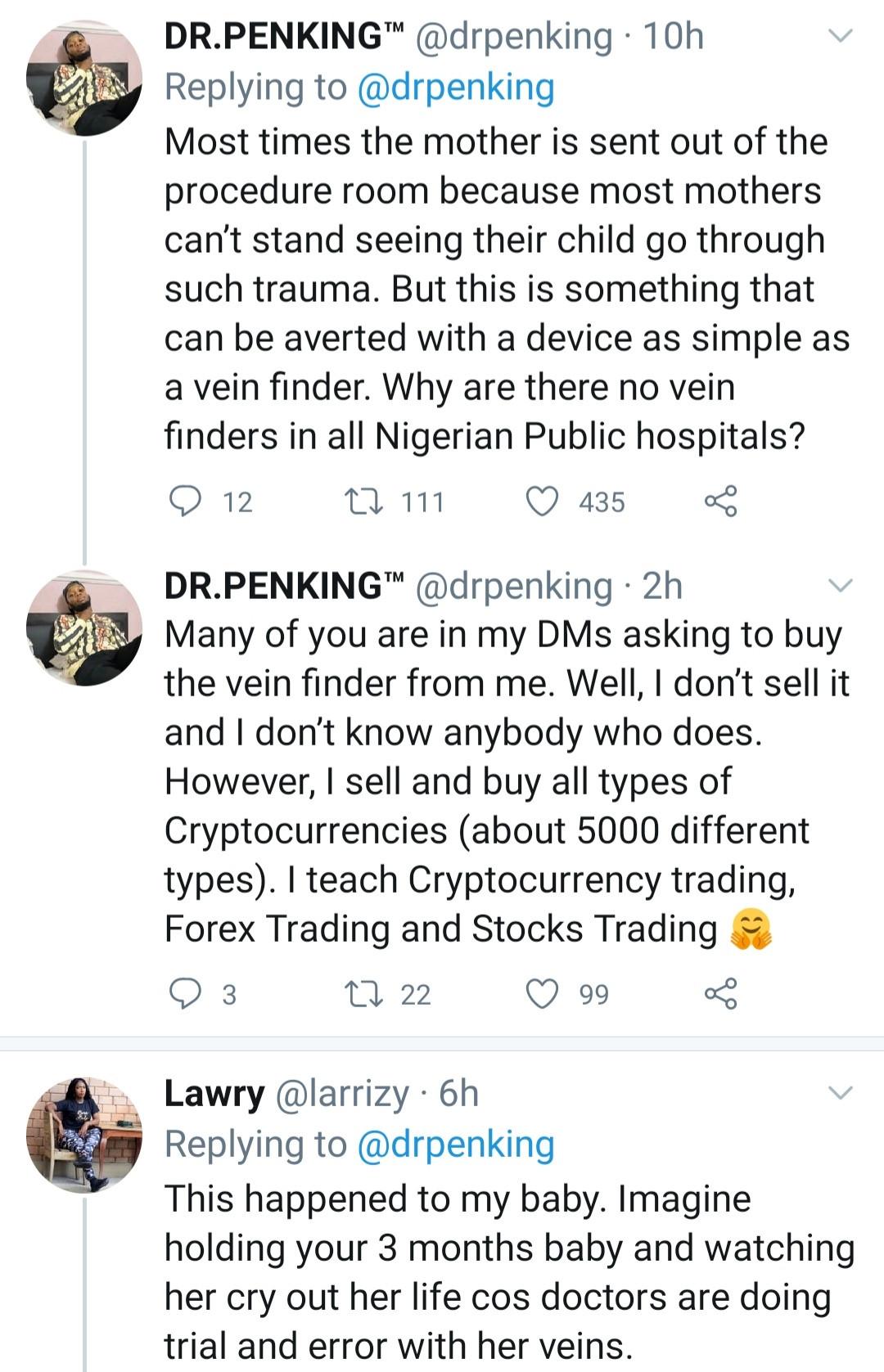Like the tweet with 435 likes
This screenshot has width=884, height=1372.
[x=542, y=501]
